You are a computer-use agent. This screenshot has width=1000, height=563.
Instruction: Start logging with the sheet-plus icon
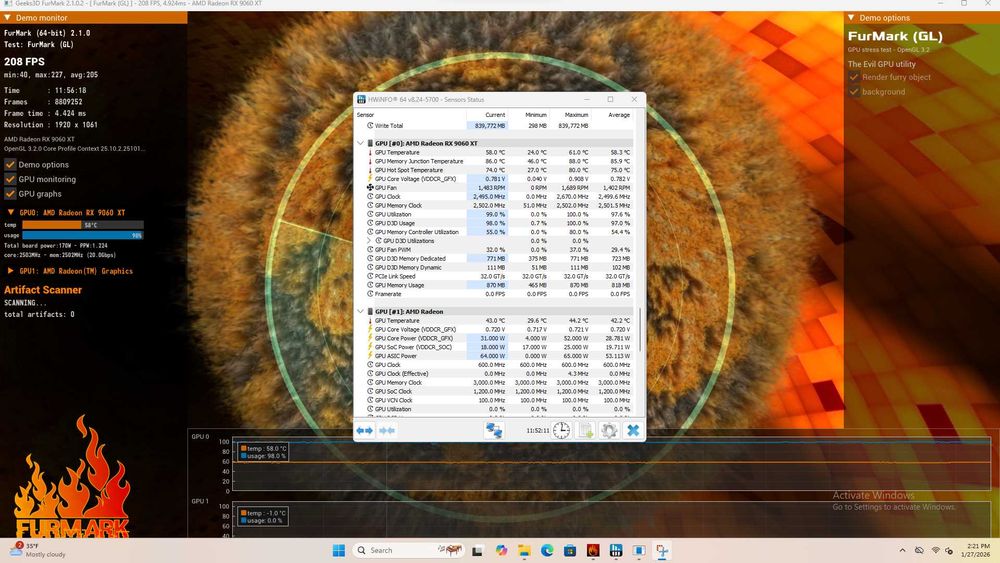click(585, 430)
